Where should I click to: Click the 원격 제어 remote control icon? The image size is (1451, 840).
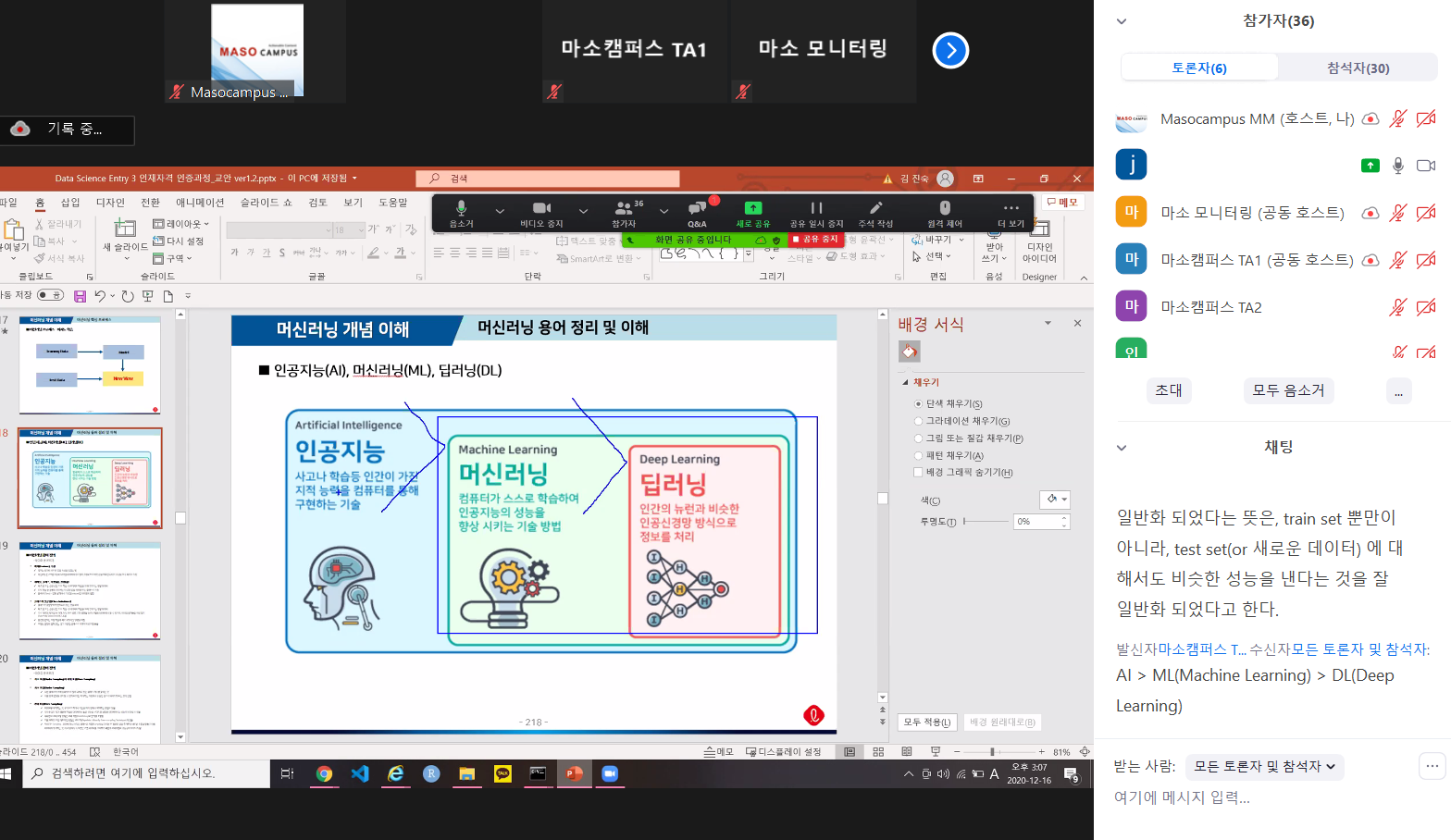click(944, 209)
